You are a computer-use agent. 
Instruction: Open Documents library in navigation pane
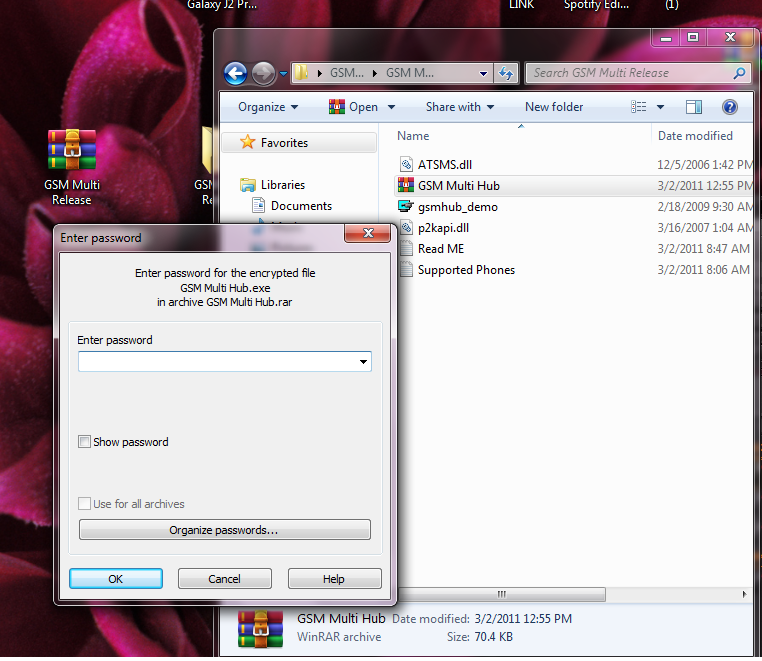click(x=301, y=206)
